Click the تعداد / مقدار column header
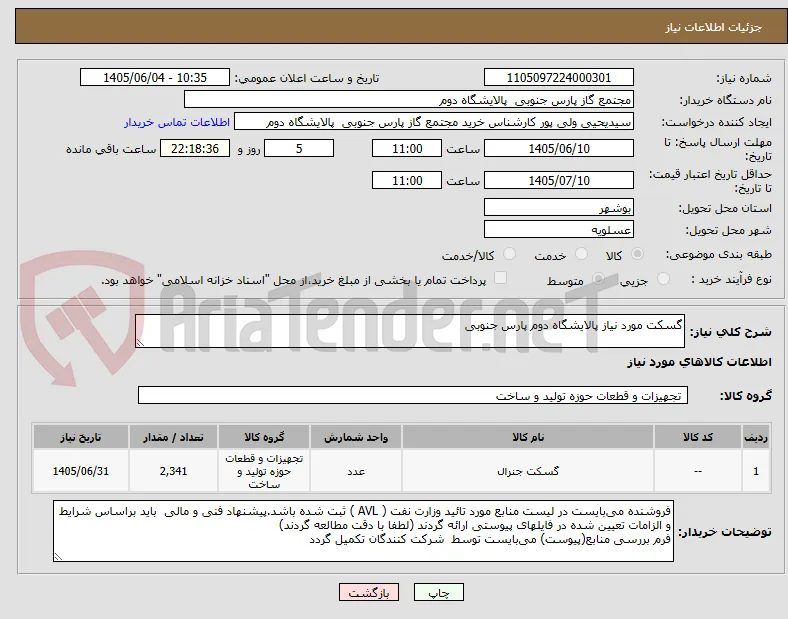The image size is (788, 619). pyautogui.click(x=173, y=437)
